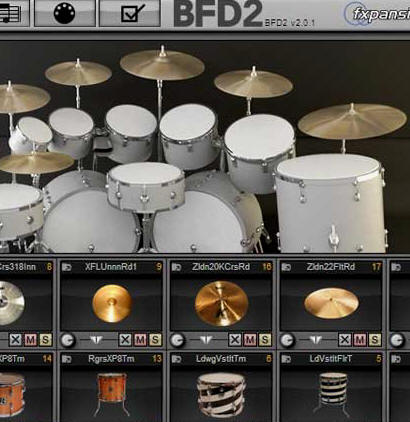The width and height of the screenshot is (410, 422).
Task: Click the LdVstltFlkT slot name
Action: pos(331,359)
